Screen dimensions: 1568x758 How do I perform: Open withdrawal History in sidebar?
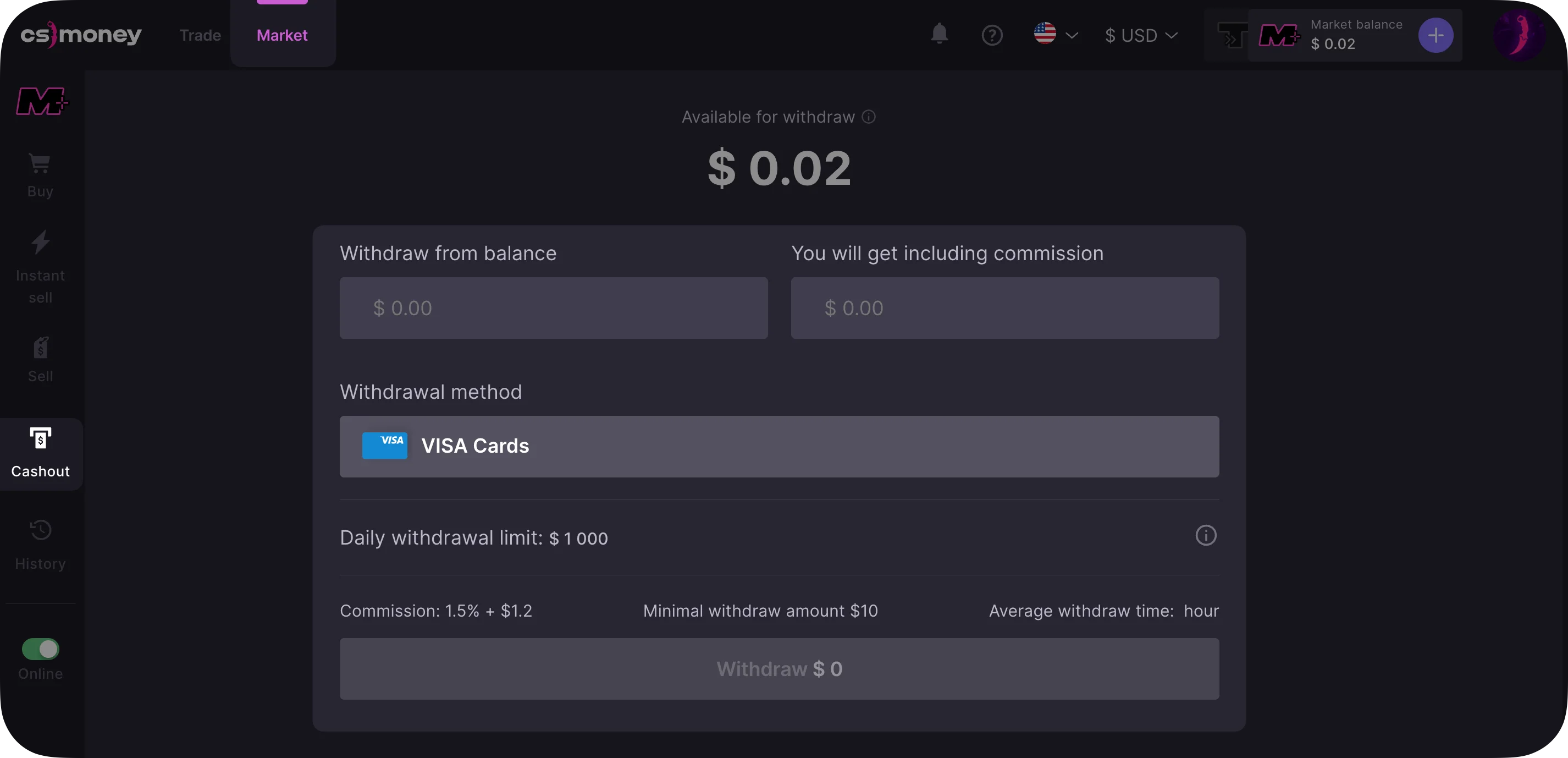pos(40,545)
